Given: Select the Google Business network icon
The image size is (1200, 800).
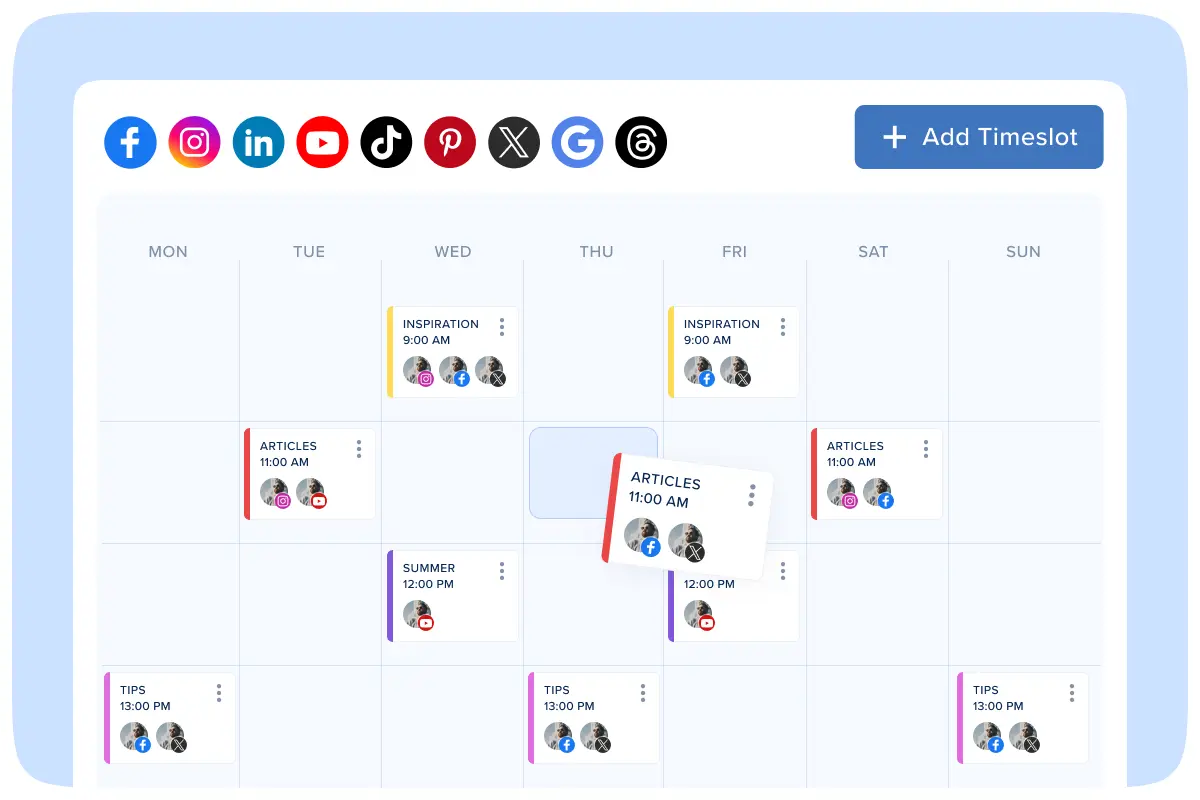Looking at the screenshot, I should 578,142.
